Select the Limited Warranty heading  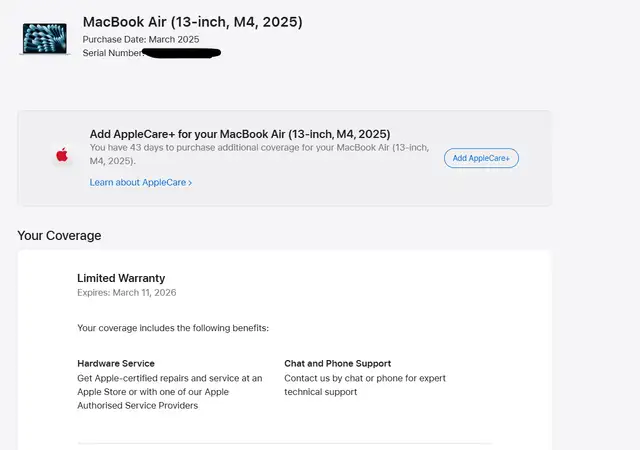[121, 278]
